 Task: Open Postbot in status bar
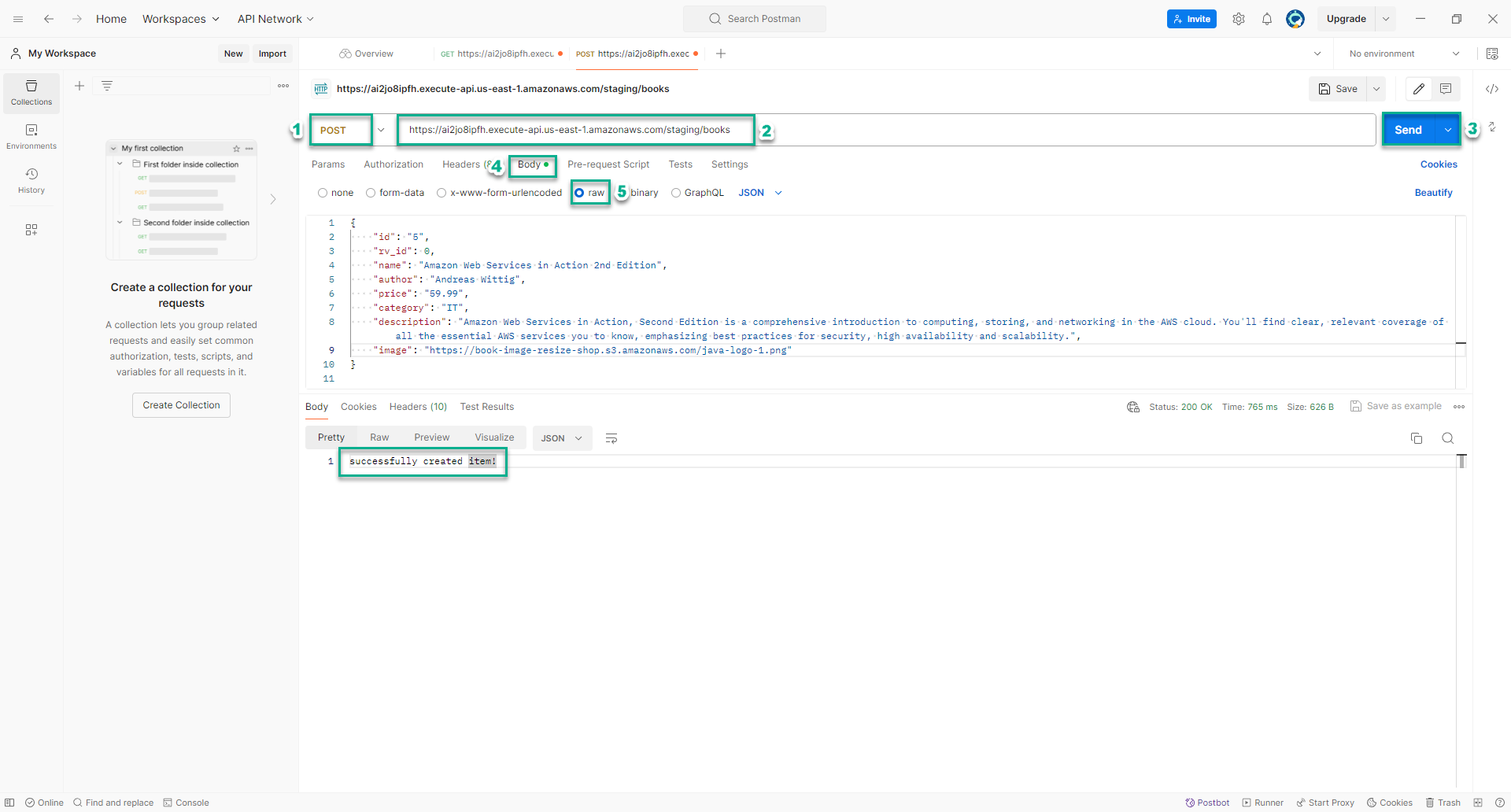(x=1208, y=803)
